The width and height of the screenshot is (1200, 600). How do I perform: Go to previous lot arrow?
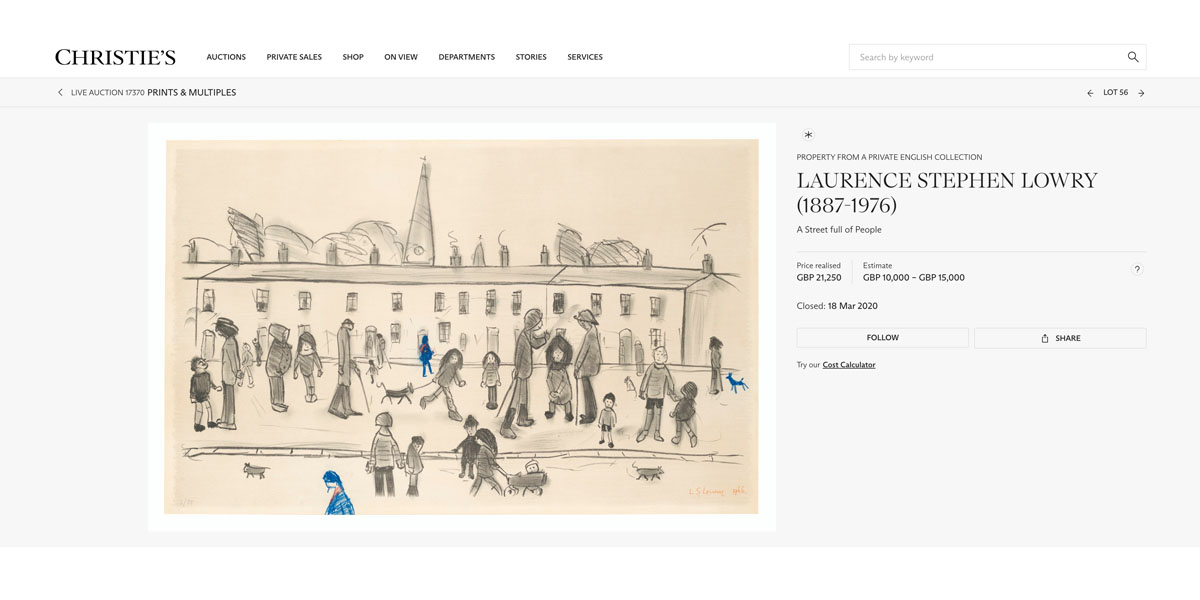coord(1090,93)
